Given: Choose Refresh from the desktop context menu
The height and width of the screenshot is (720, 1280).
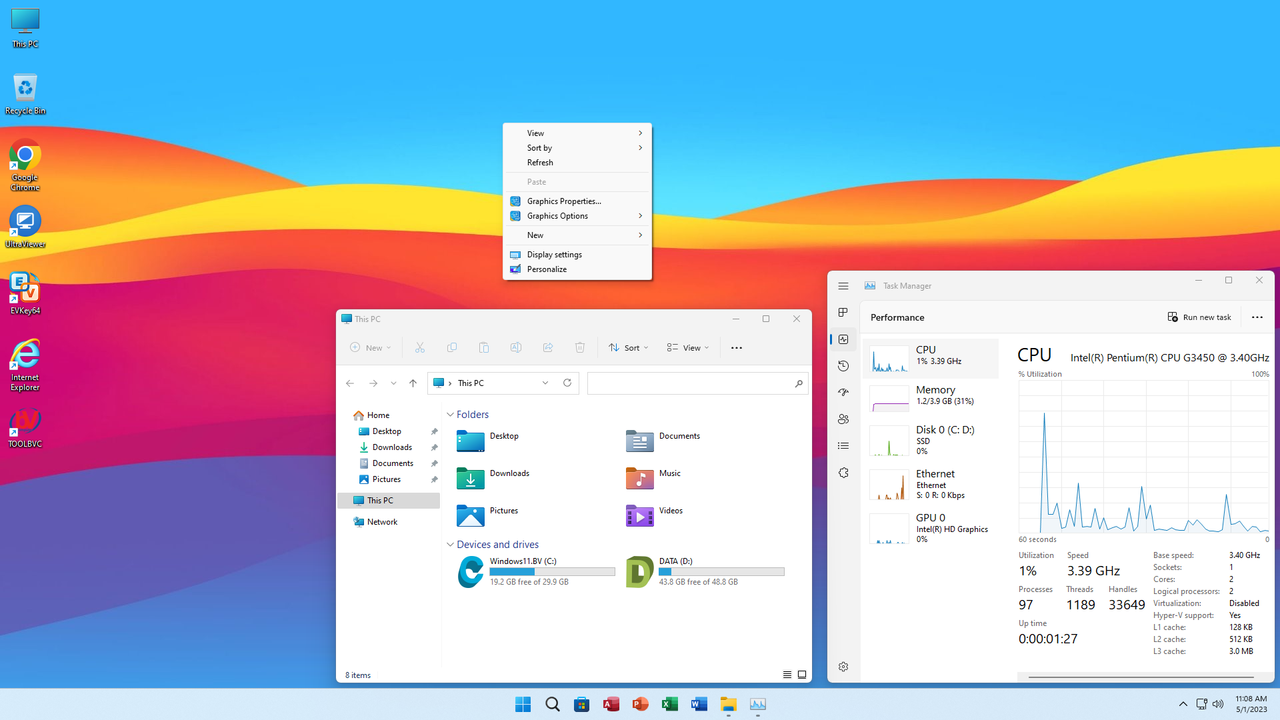Looking at the screenshot, I should click(x=577, y=162).
